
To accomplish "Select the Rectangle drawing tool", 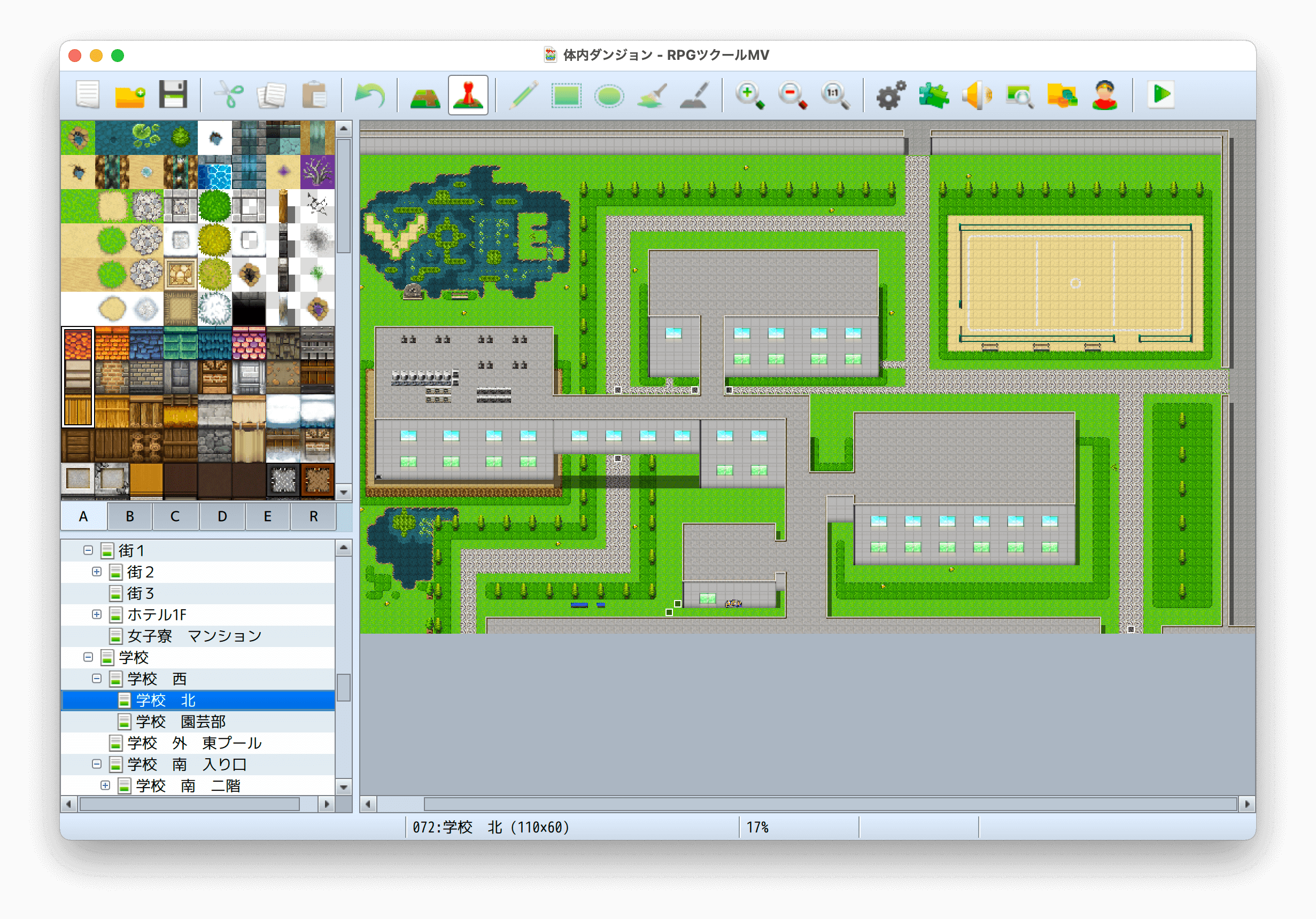I will point(566,95).
